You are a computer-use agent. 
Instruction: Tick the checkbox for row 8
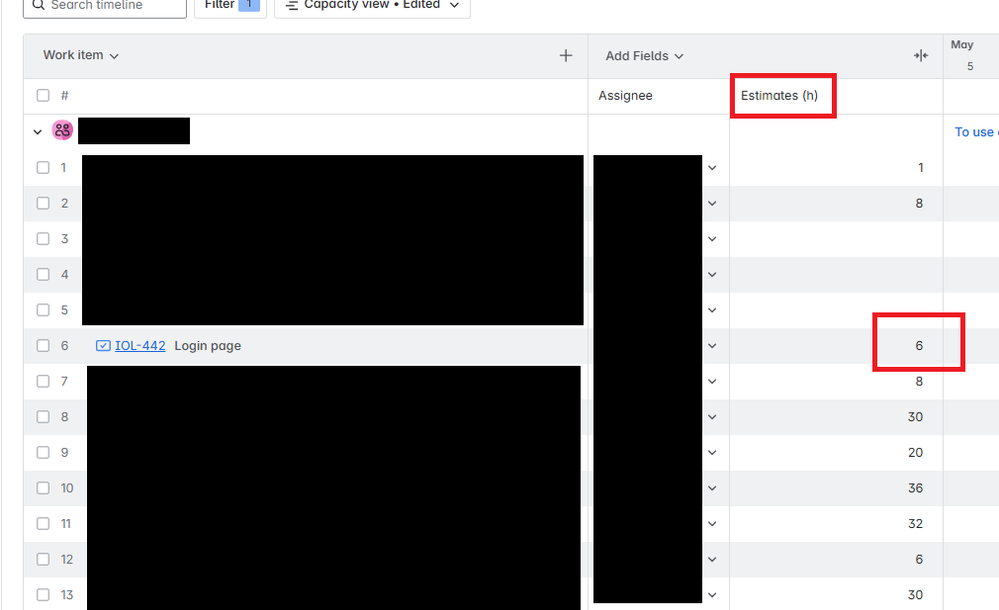tap(43, 417)
